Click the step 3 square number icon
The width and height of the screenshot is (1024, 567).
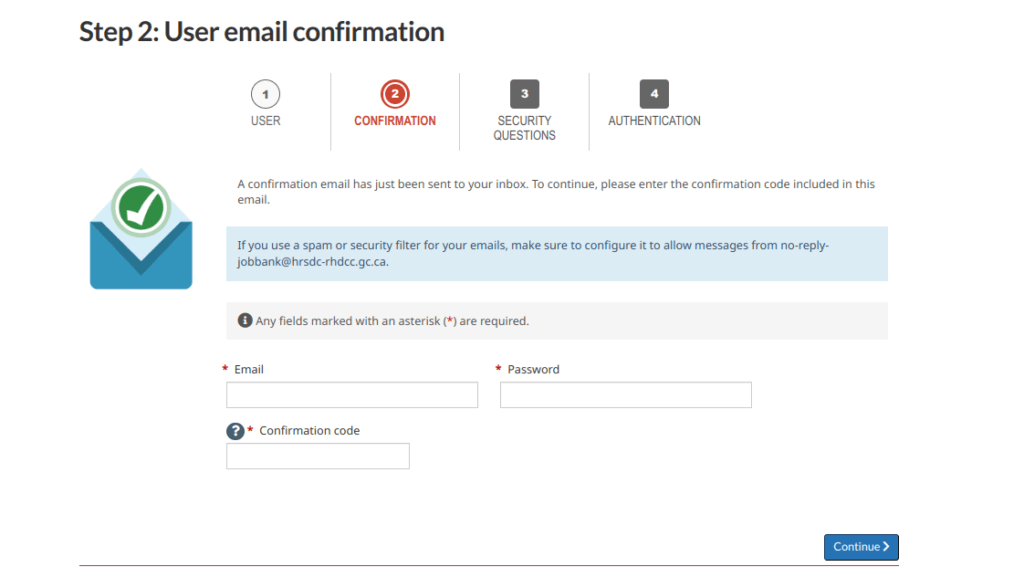(524, 94)
